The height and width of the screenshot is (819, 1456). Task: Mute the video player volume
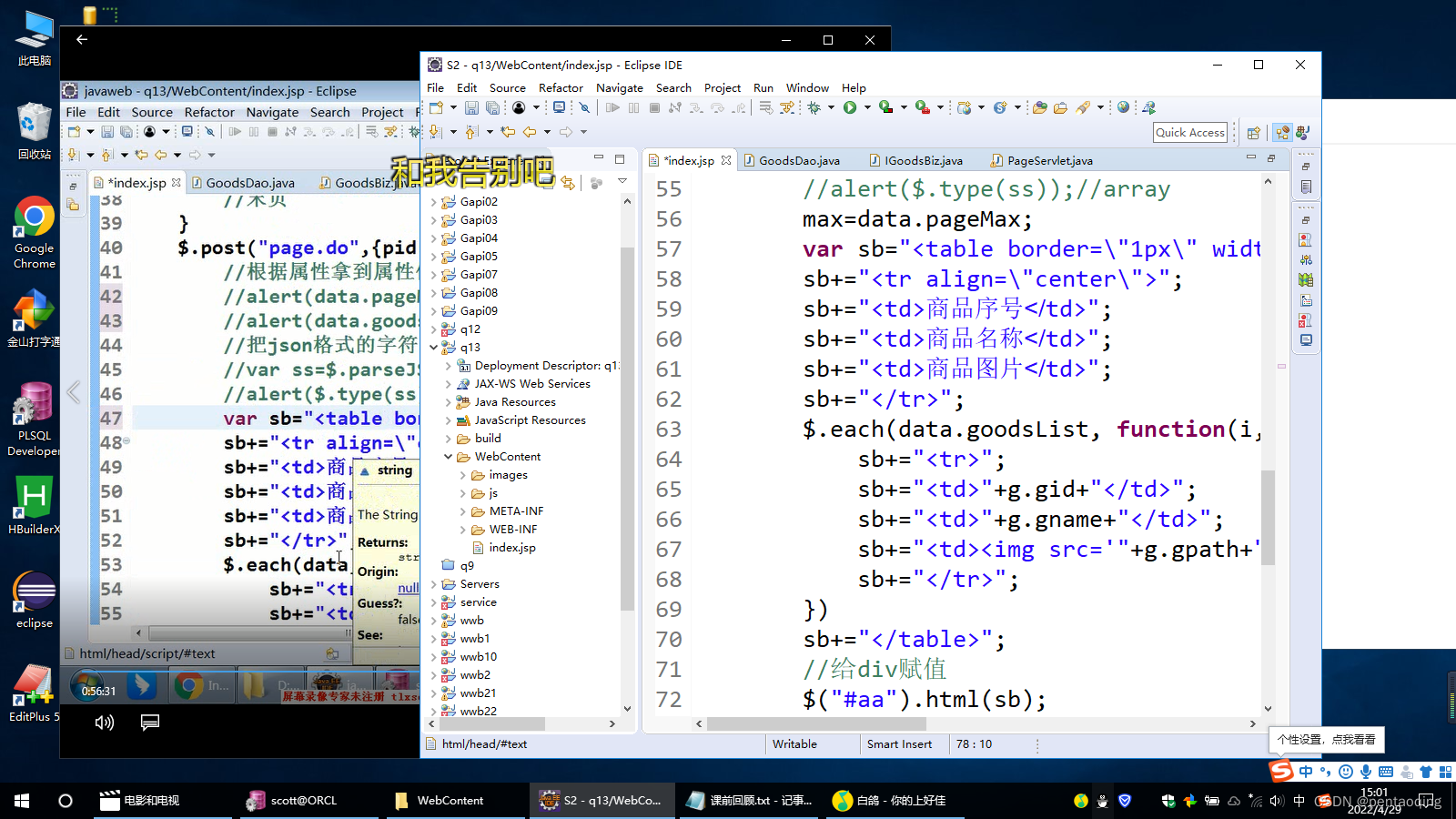coord(105,723)
